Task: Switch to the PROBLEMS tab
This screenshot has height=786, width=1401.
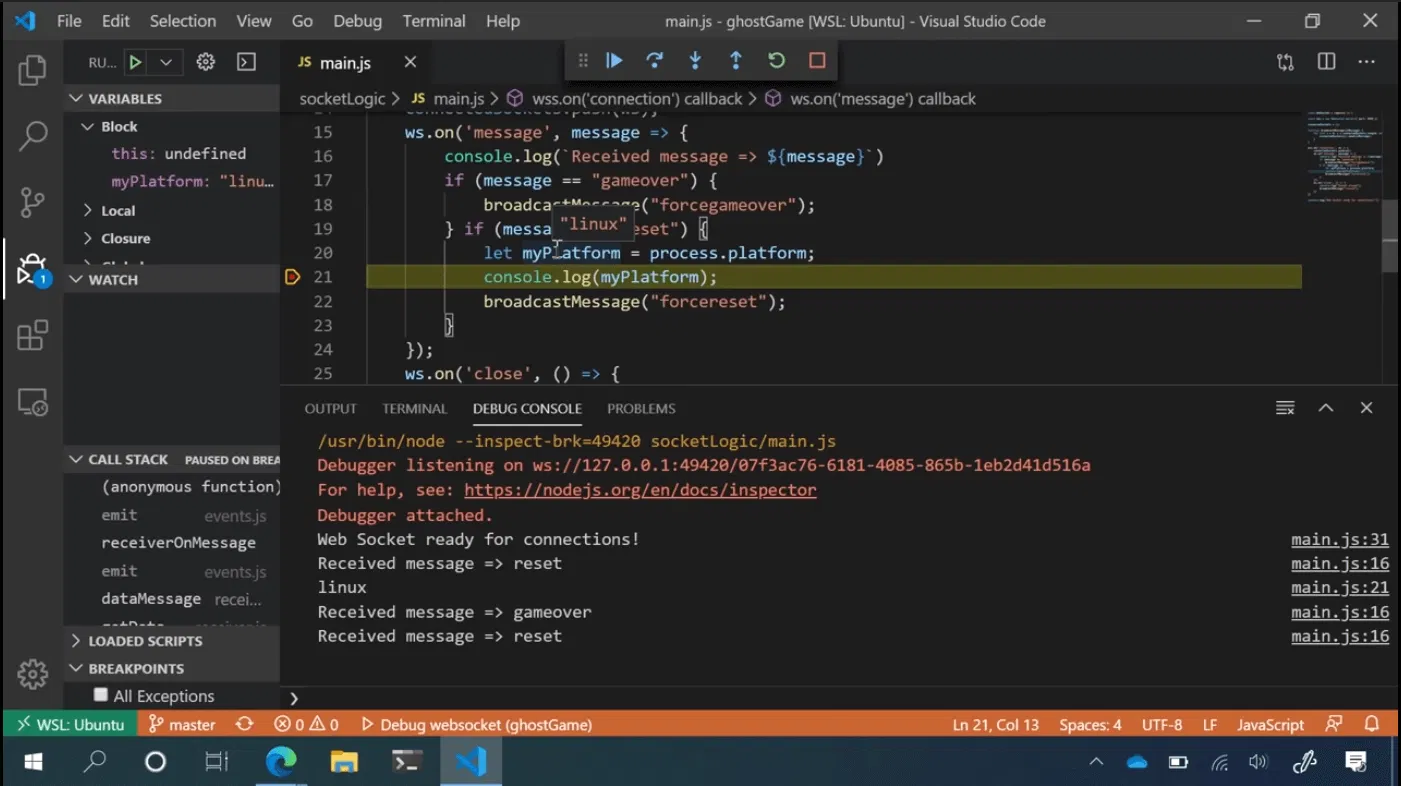Action: tap(641, 408)
